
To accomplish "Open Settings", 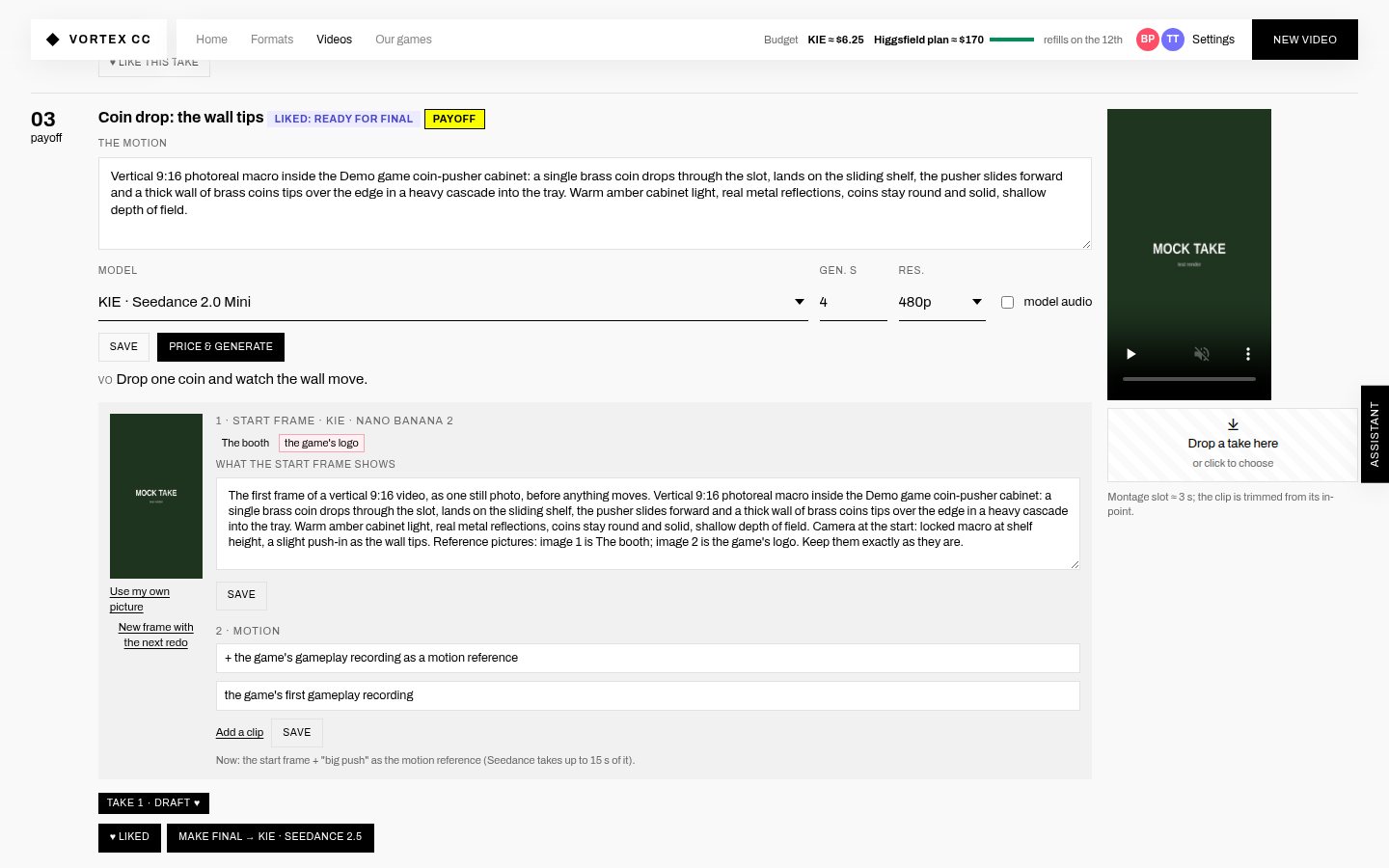I will (x=1212, y=40).
